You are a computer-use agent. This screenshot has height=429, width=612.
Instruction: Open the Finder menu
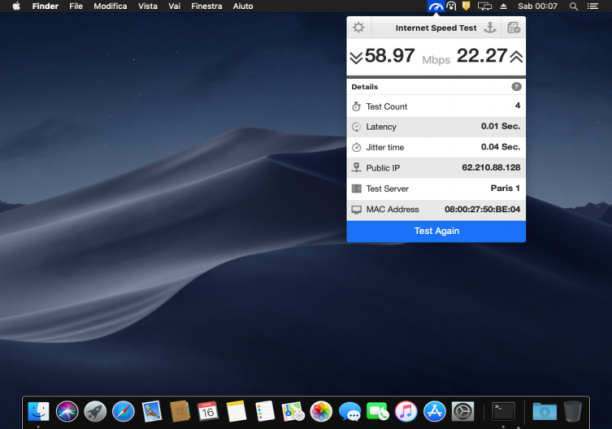[x=45, y=6]
